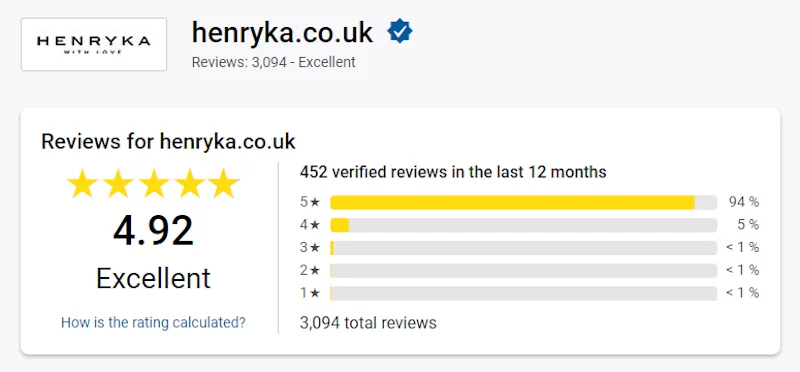
Task: Select the 5-star rating bar
Action: pos(523,203)
